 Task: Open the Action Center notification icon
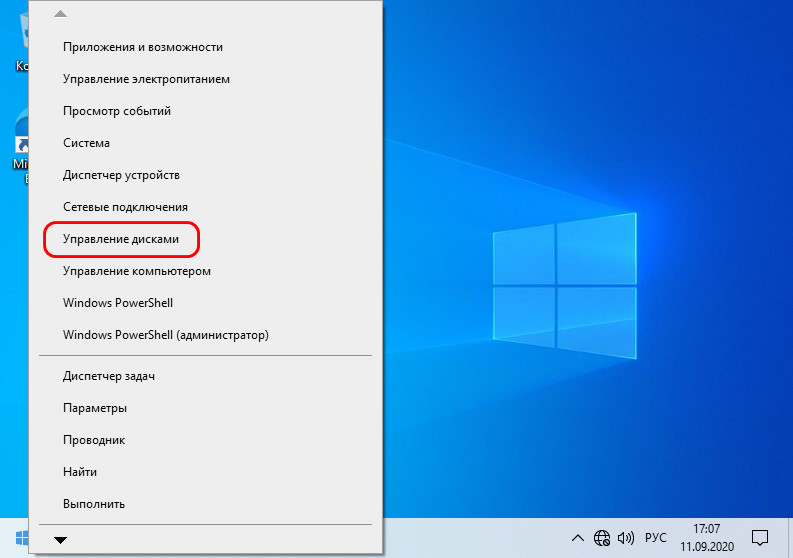click(x=760, y=538)
